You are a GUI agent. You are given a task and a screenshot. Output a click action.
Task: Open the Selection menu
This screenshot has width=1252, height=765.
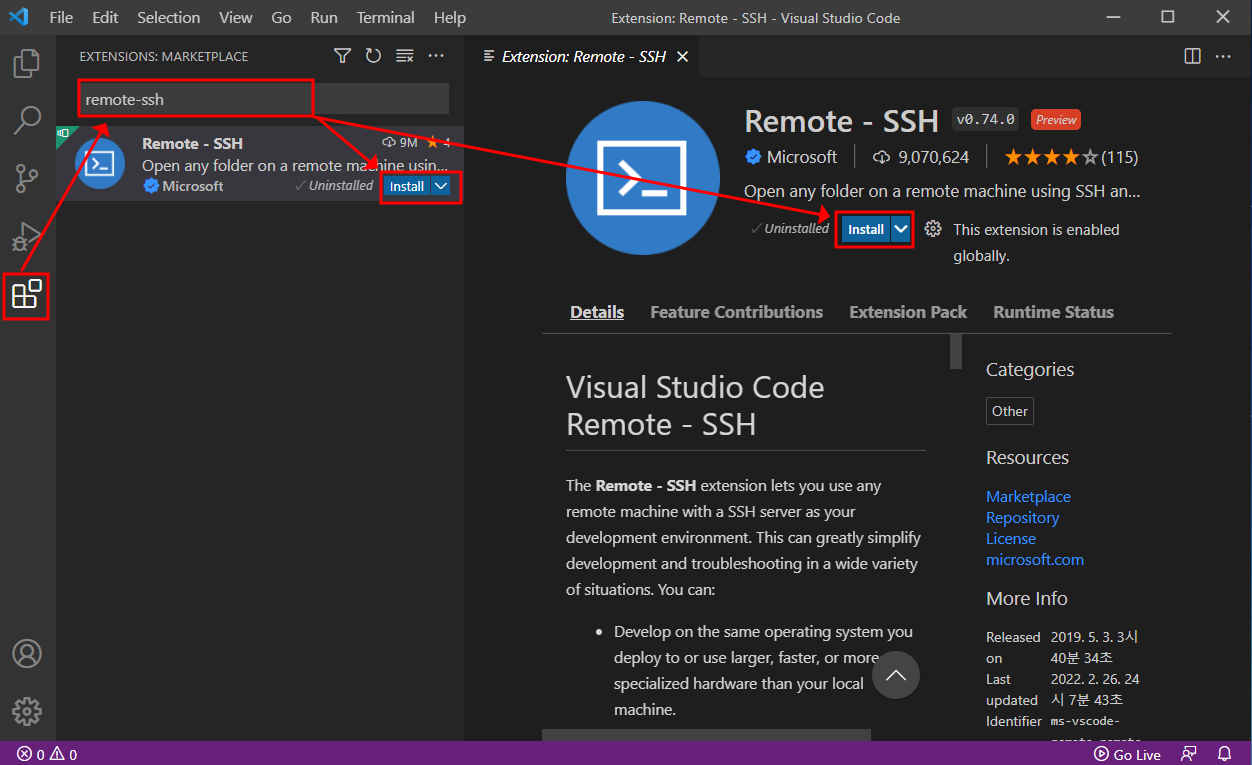tap(168, 18)
